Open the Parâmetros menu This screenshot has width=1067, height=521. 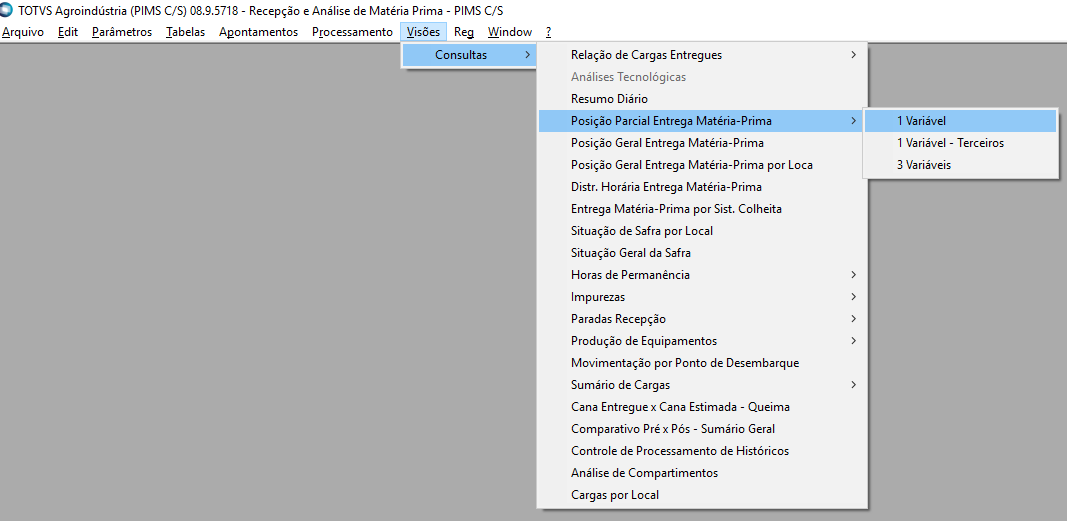(x=122, y=32)
